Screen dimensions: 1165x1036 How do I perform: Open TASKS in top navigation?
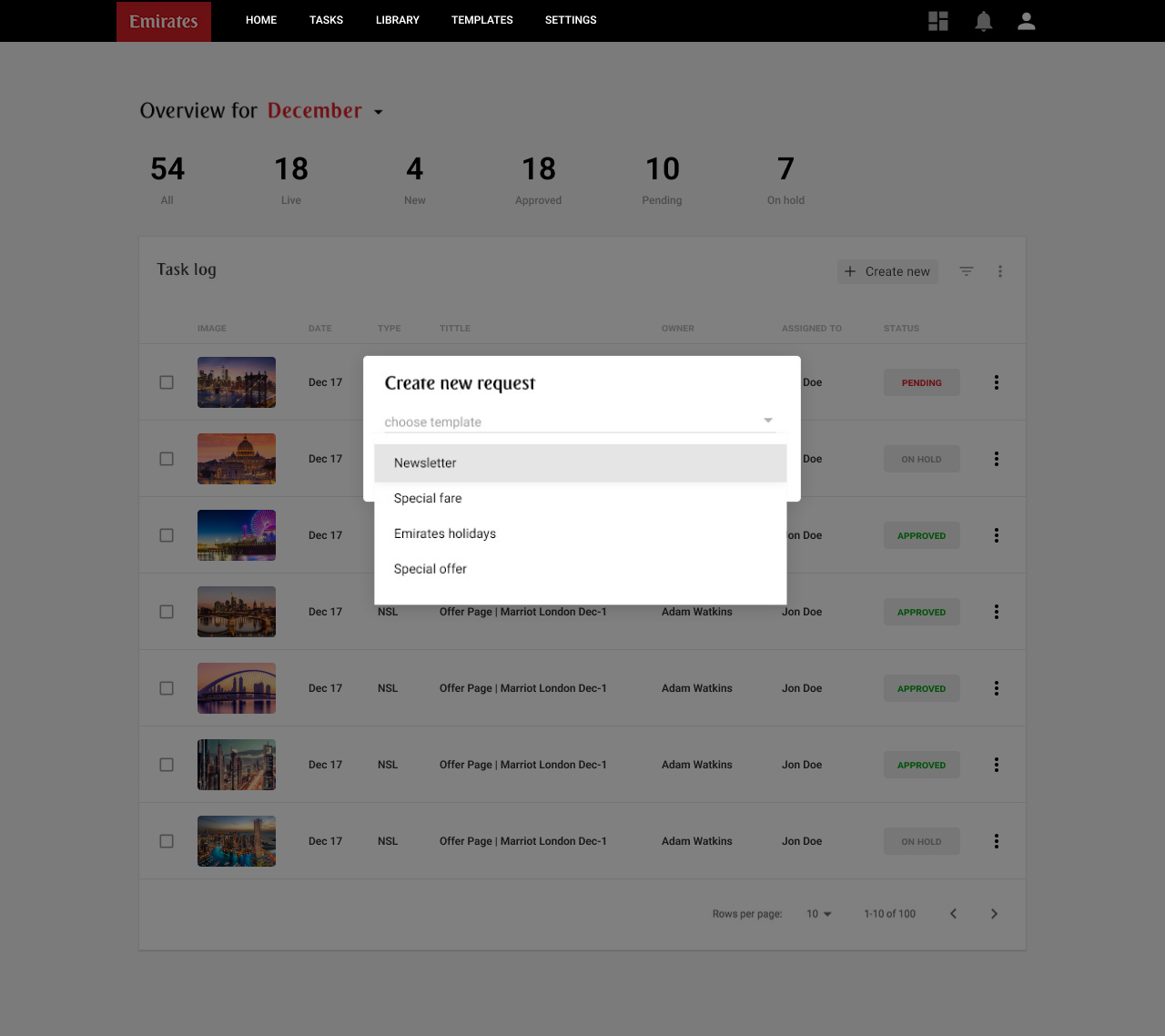tap(326, 20)
